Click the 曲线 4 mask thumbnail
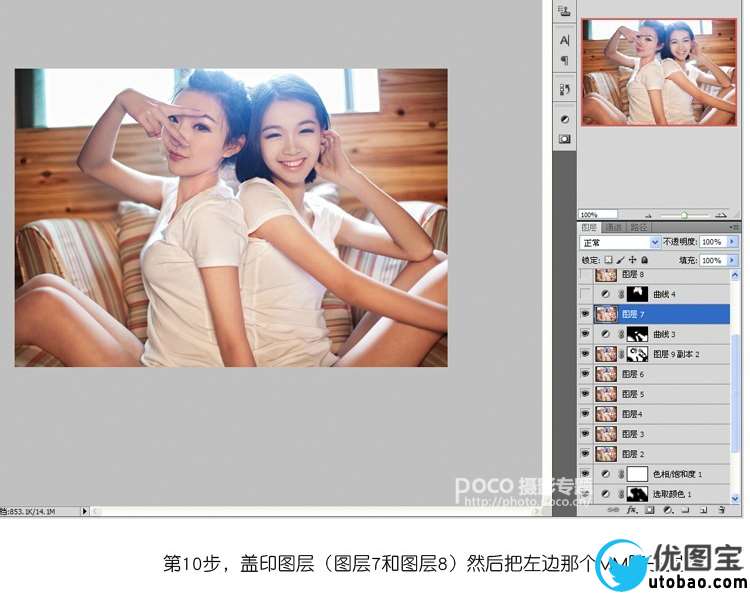 pyautogui.click(x=637, y=294)
